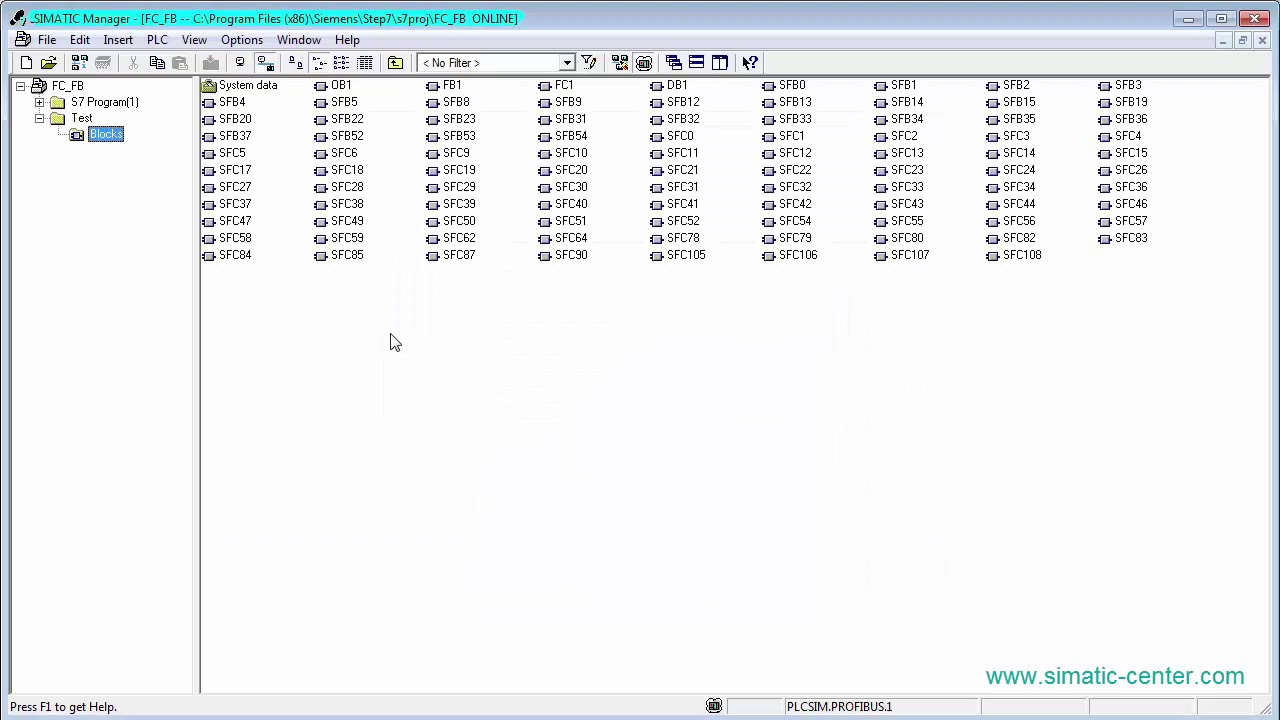Click the New Project toolbar icon

(26, 63)
